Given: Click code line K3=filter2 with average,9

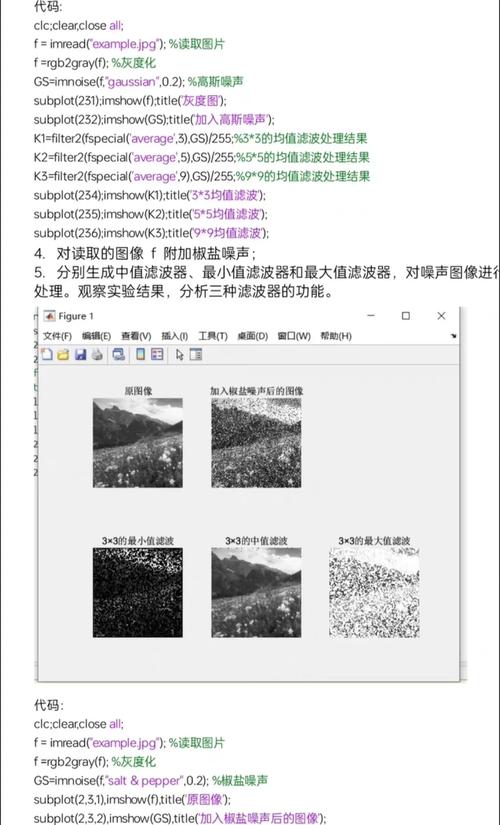Looking at the screenshot, I should tap(202, 176).
